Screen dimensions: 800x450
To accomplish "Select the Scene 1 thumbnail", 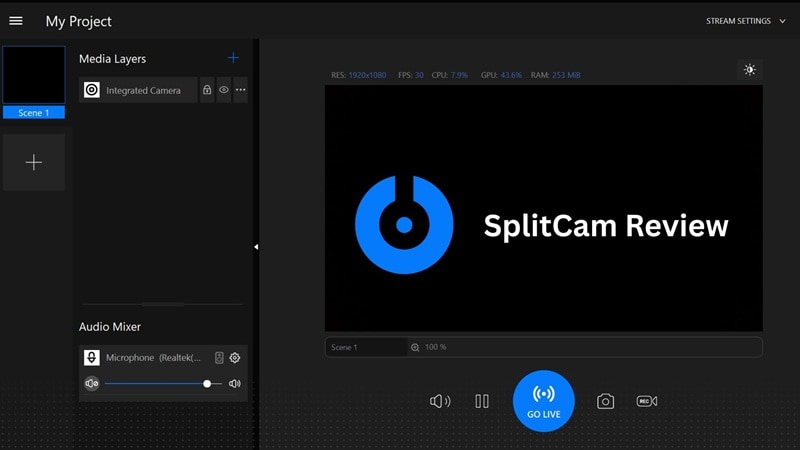I will pos(34,75).
